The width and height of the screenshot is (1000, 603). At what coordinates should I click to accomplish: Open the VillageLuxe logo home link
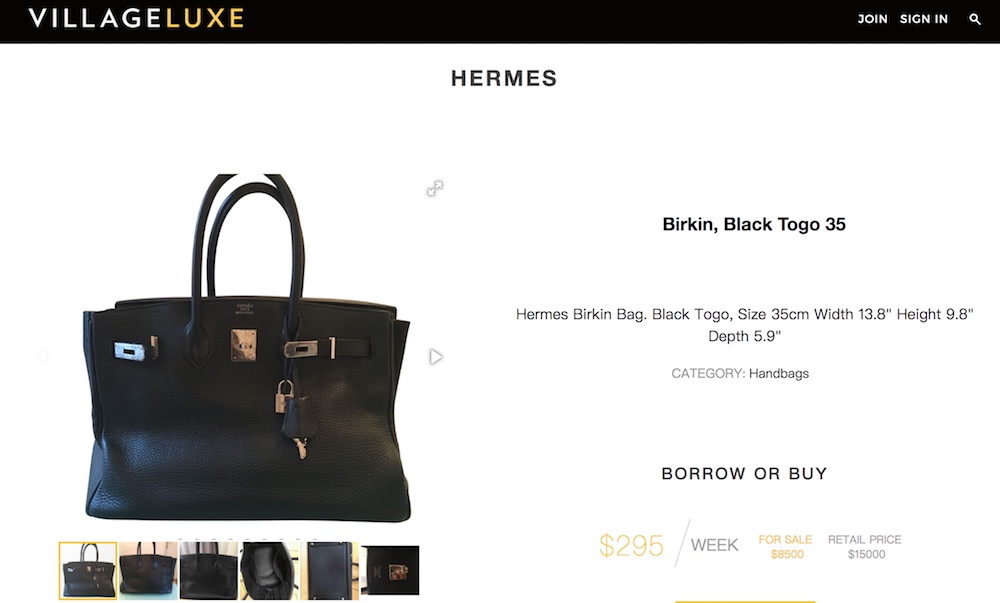tap(136, 18)
